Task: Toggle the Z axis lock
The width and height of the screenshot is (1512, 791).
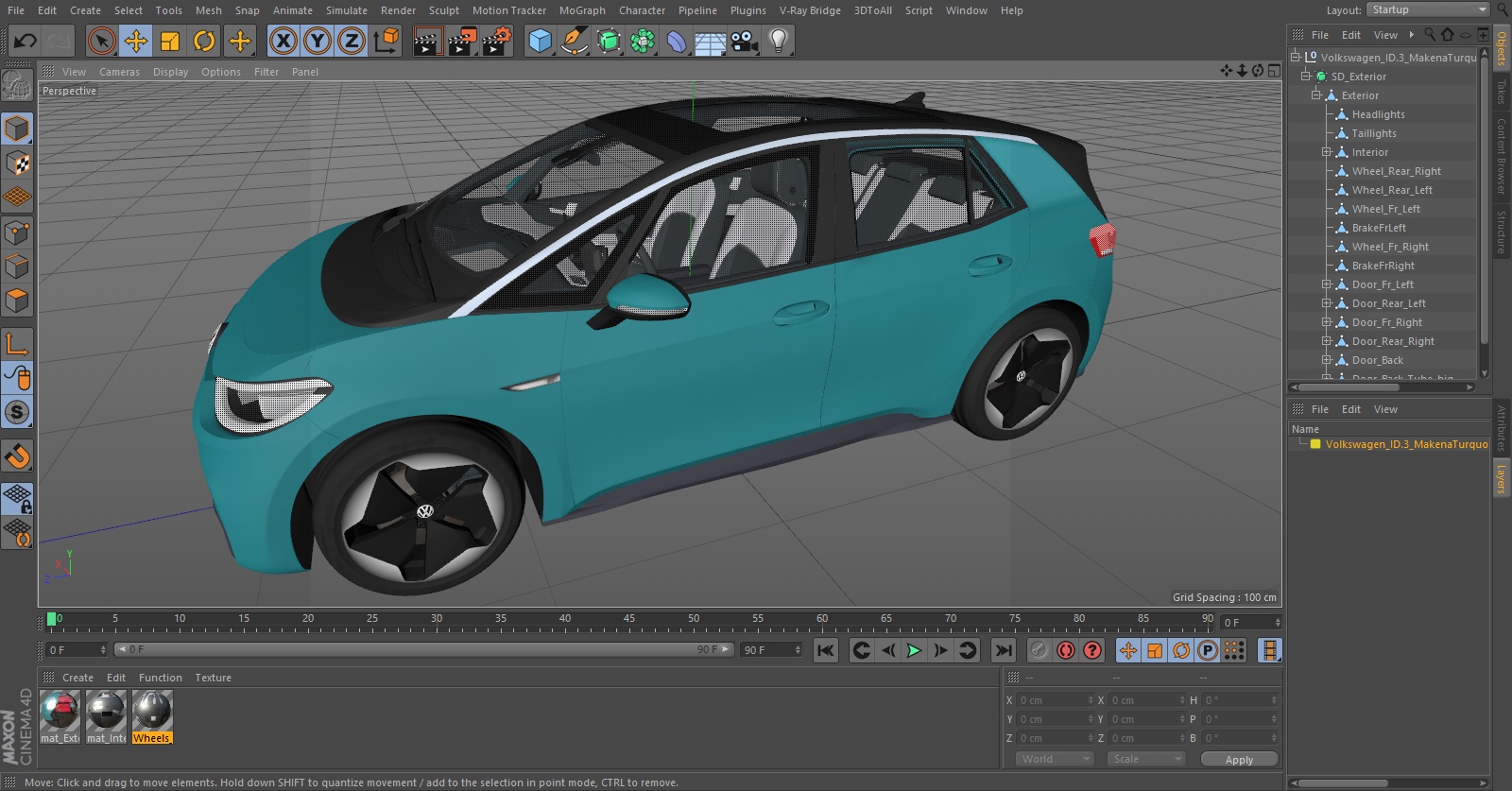Action: (351, 41)
